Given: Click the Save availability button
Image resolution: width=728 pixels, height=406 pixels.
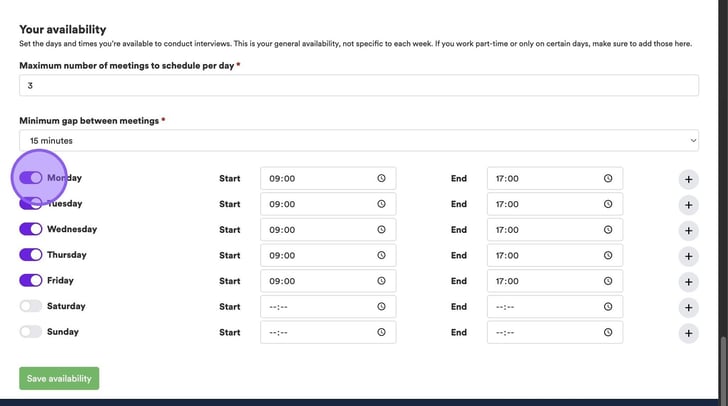Looking at the screenshot, I should tap(59, 378).
